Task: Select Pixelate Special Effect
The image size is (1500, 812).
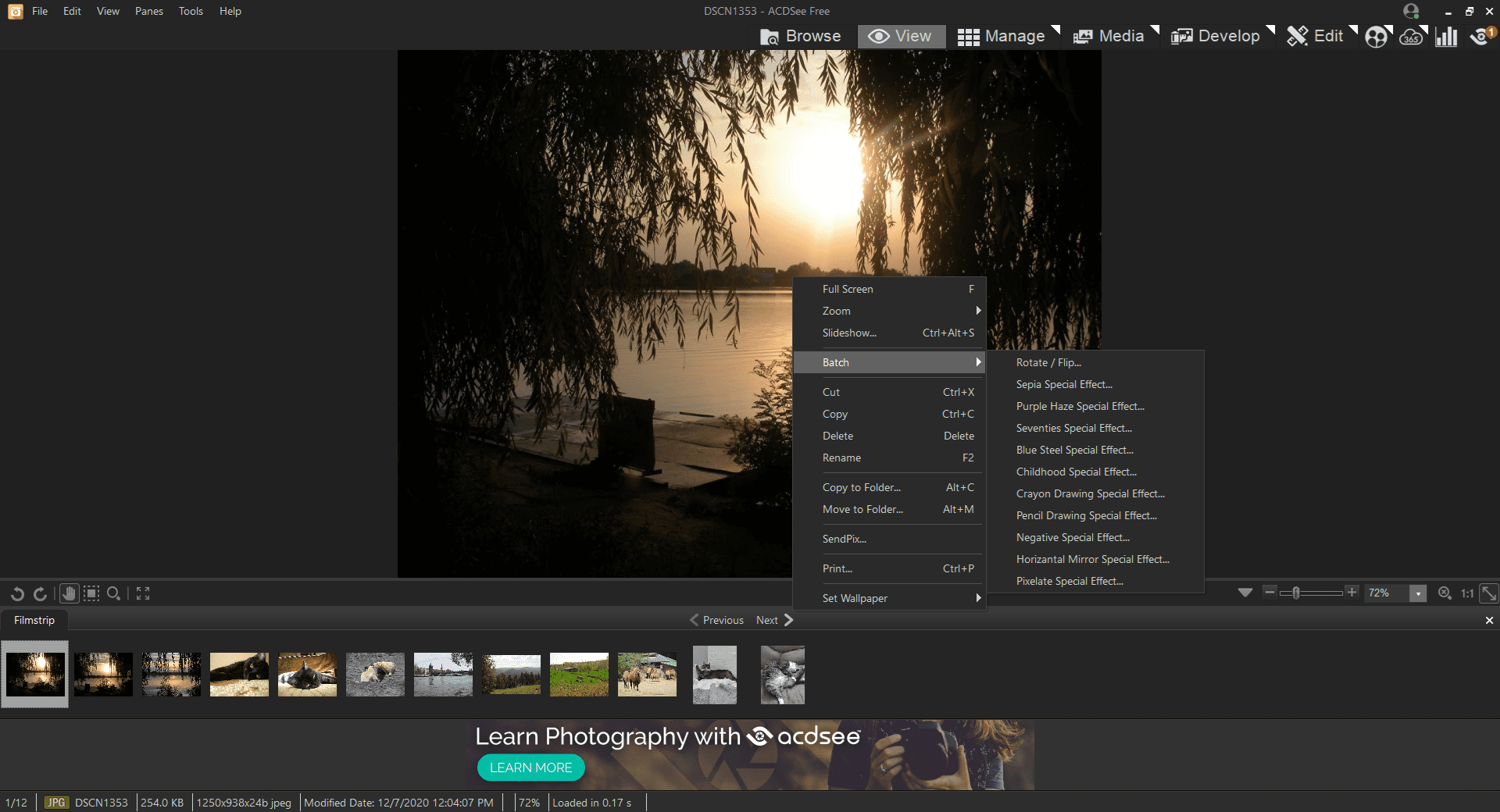Action: point(1095,581)
